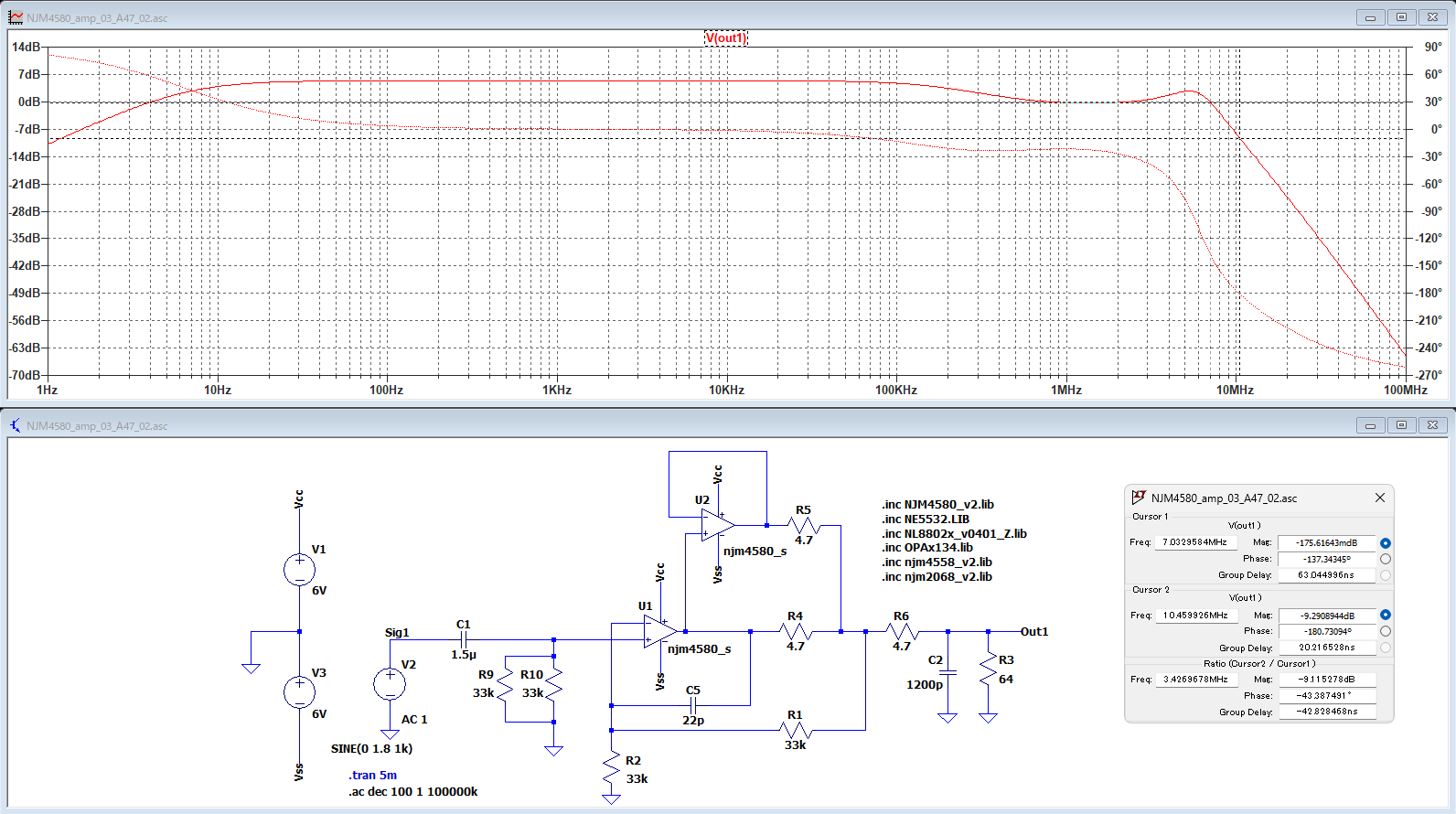Click the LTspice logo in cursor dialog

1139,498
